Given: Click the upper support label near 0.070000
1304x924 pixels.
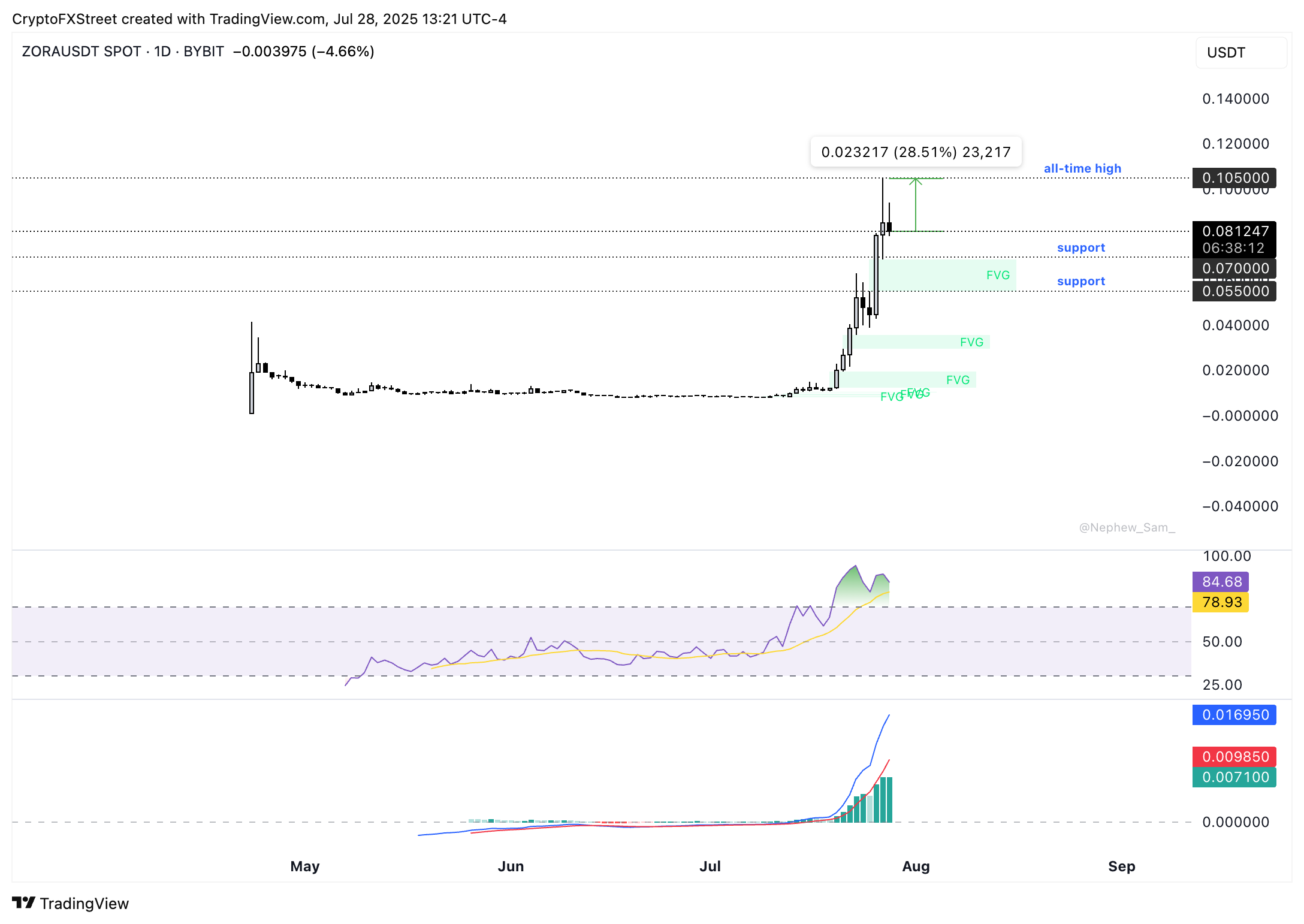Looking at the screenshot, I should click(x=1080, y=247).
